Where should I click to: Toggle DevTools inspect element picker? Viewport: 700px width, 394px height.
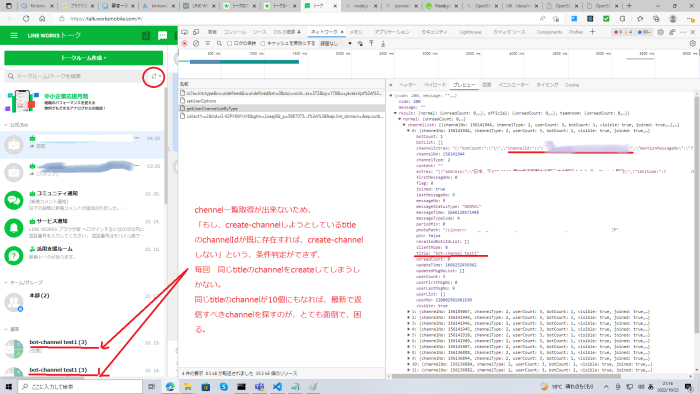[184, 32]
